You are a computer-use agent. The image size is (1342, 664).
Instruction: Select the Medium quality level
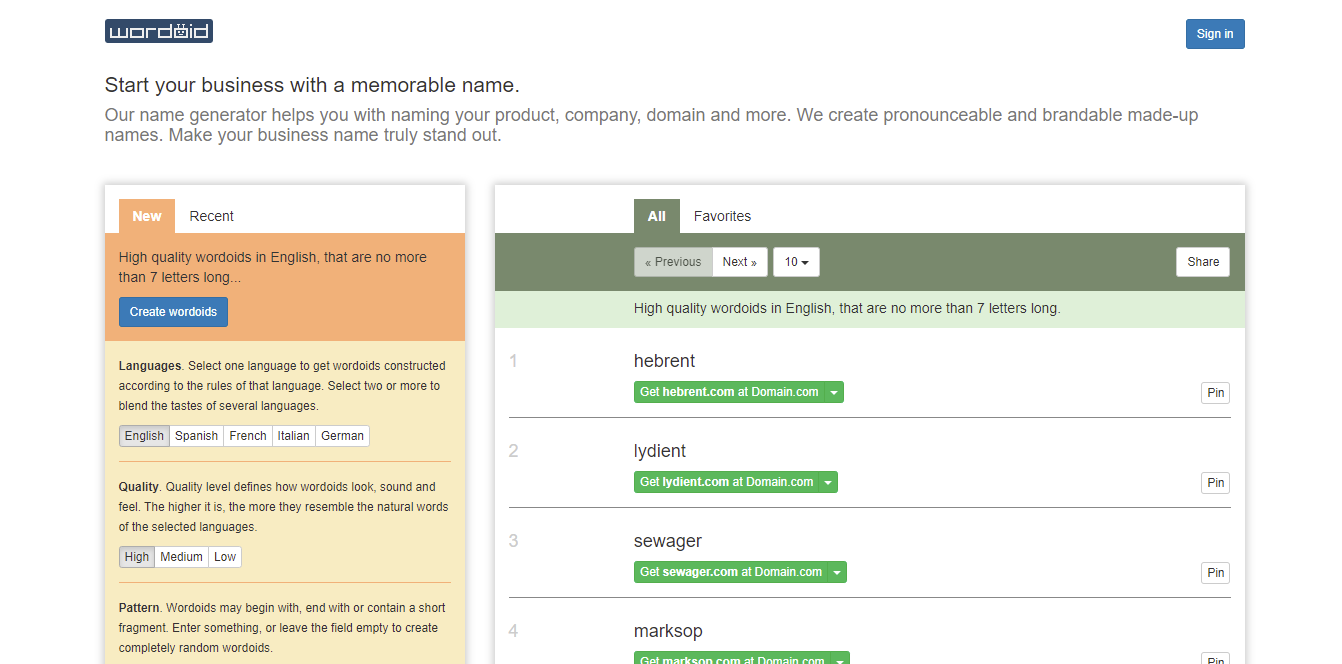point(181,556)
